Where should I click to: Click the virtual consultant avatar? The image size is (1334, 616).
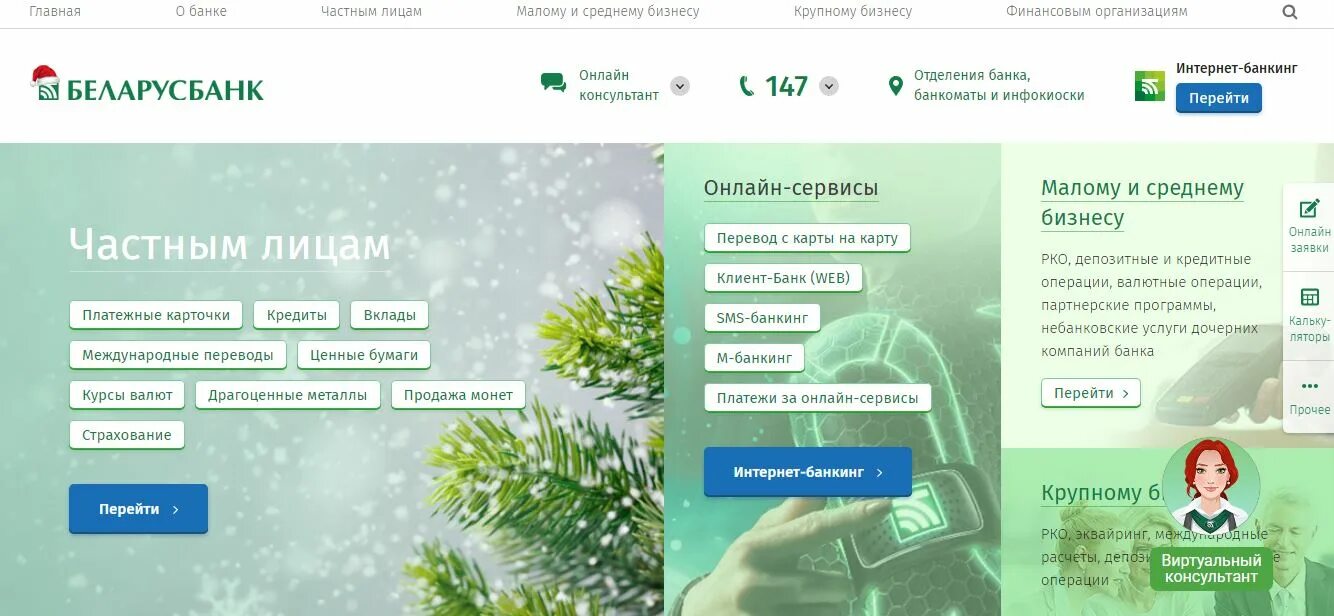click(1211, 486)
